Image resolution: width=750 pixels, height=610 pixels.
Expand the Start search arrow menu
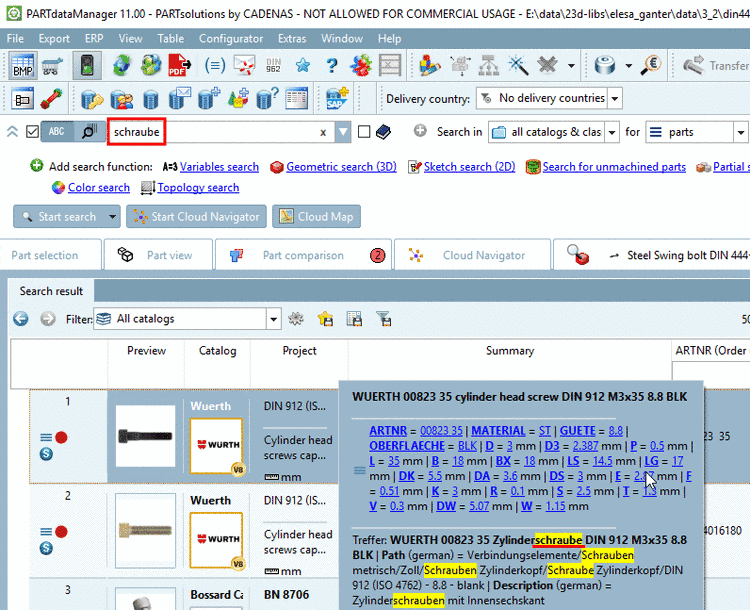[x=112, y=217]
